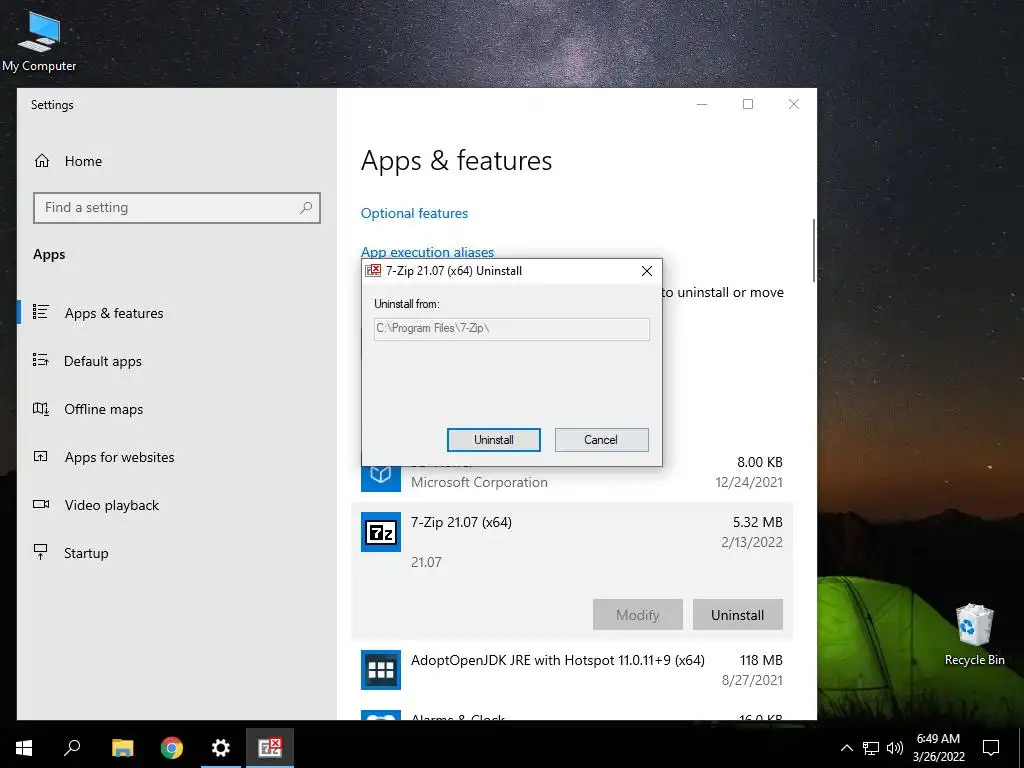Show hidden system tray icons
1024x768 pixels.
pyautogui.click(x=846, y=748)
